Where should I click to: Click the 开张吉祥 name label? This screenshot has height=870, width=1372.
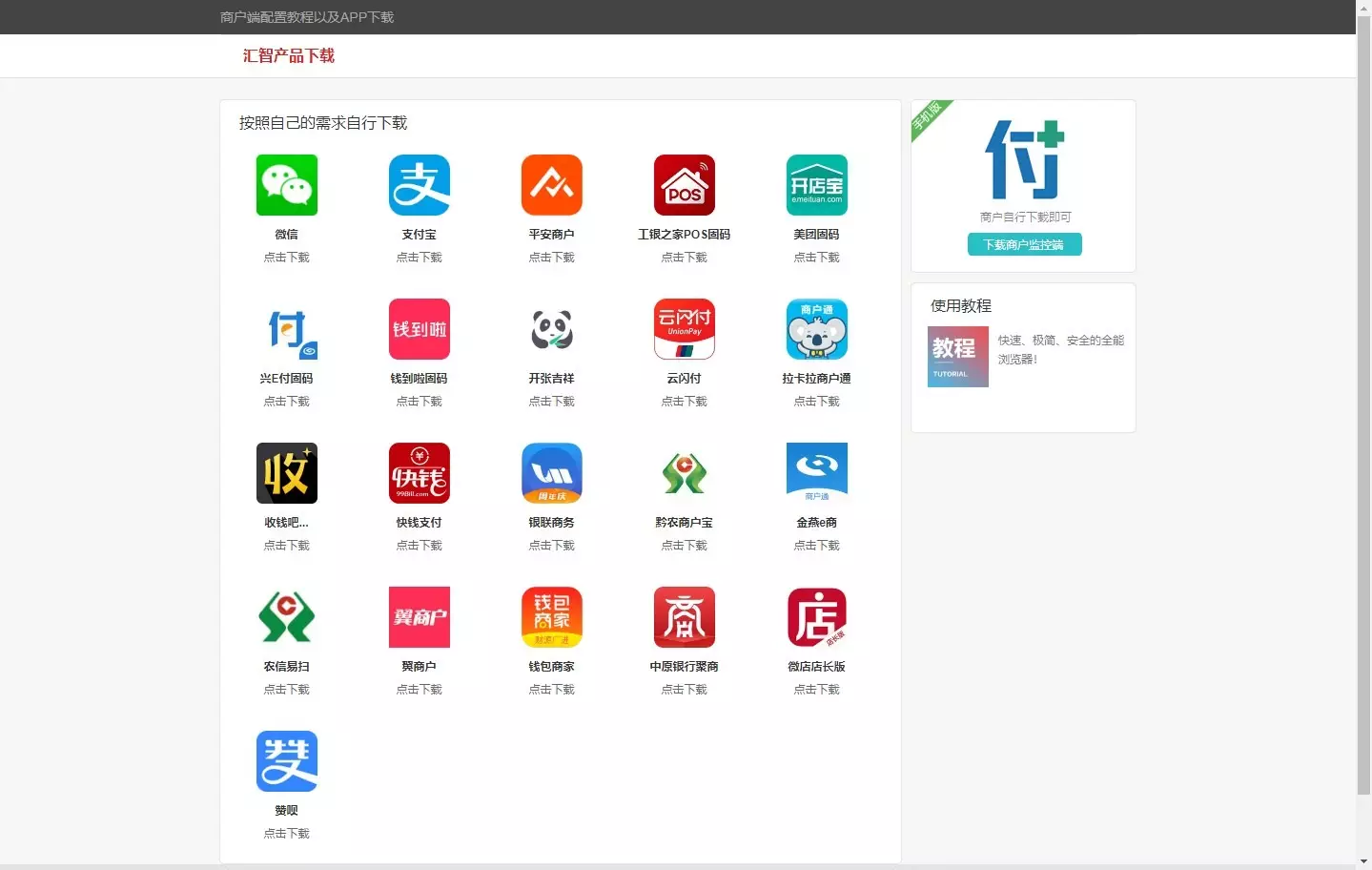point(551,379)
